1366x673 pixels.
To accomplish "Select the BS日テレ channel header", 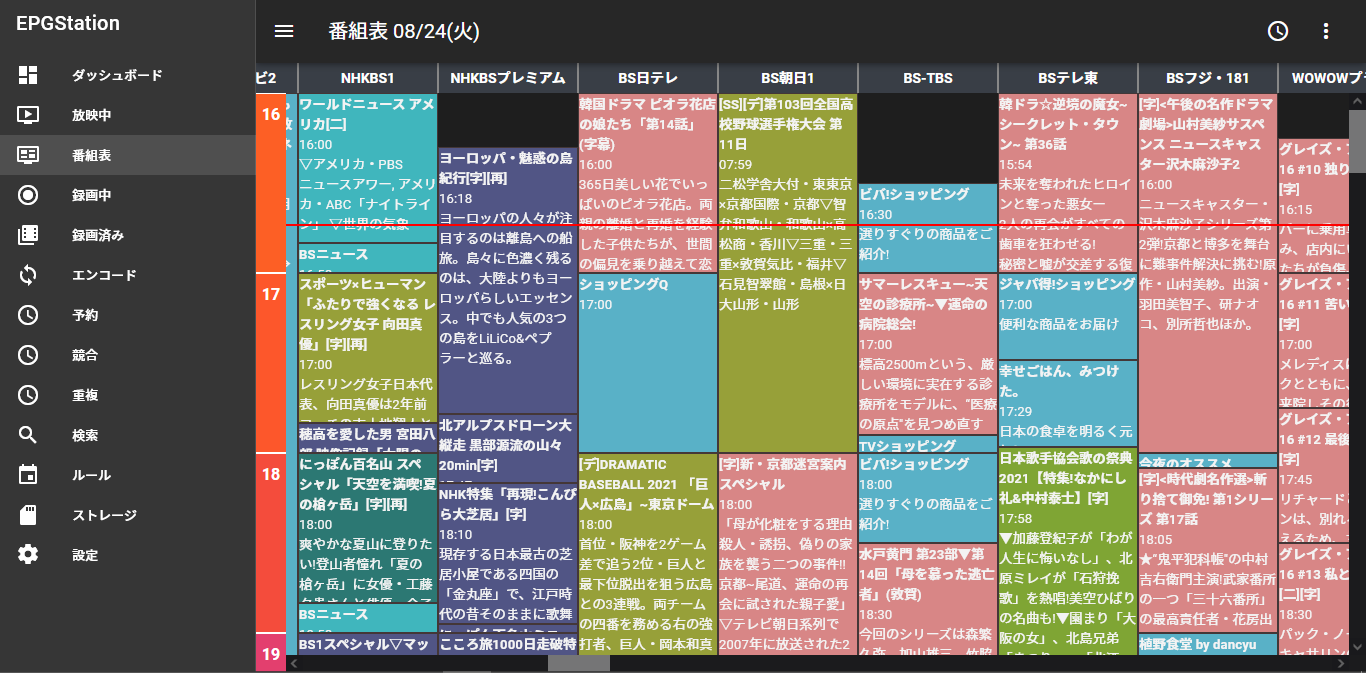I will coord(648,78).
